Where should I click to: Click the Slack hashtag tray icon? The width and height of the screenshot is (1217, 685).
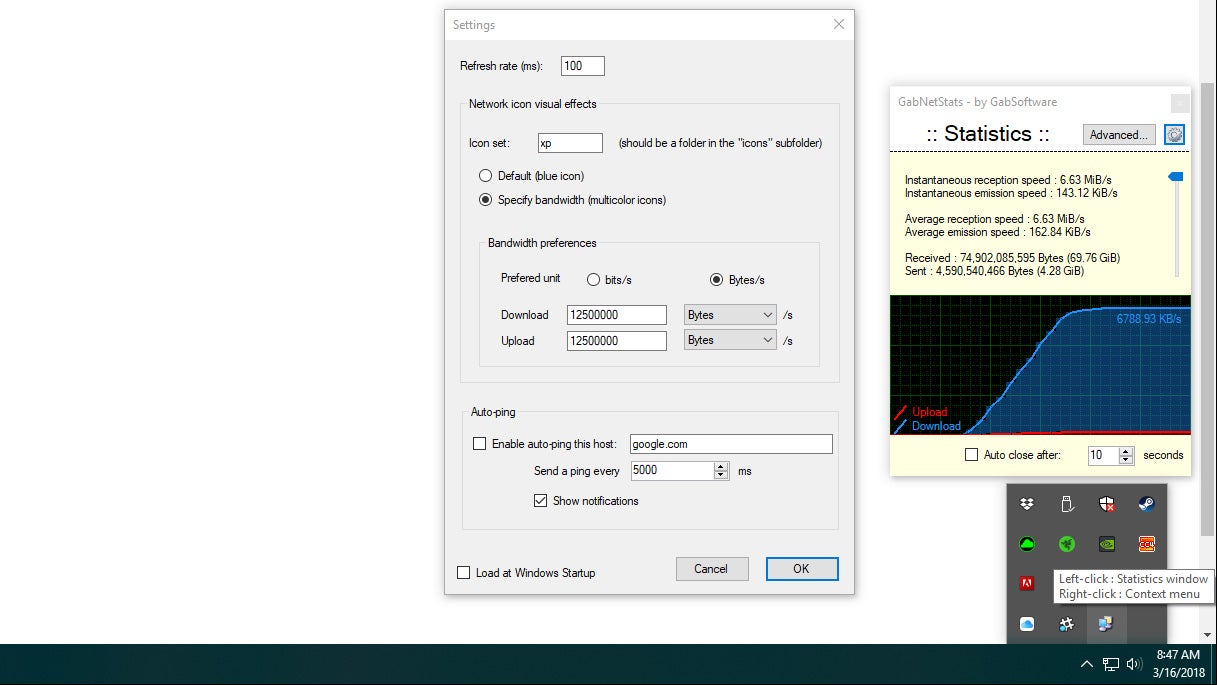coord(1067,624)
